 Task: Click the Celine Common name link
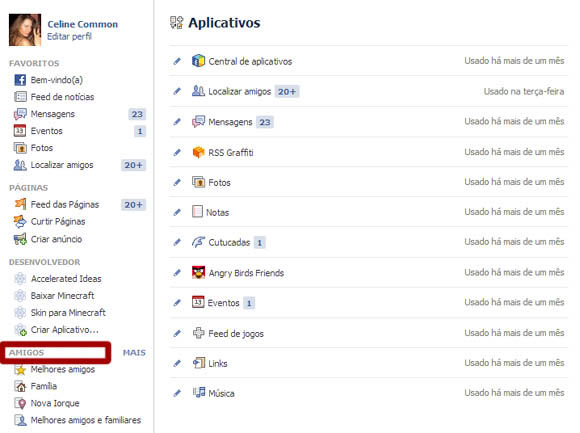pos(82,24)
